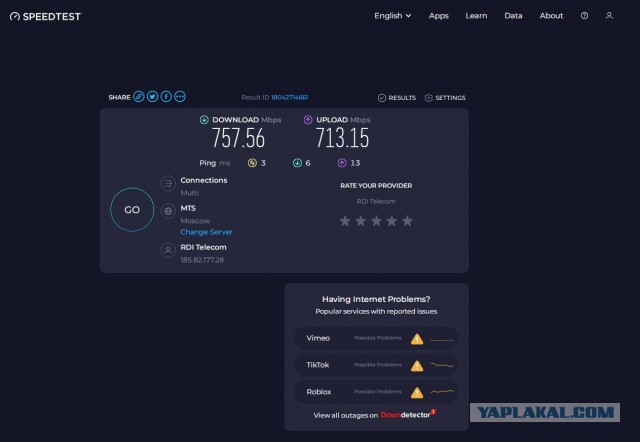Screen dimensions: 640x442
Task: Click the idle ping icon
Action: (x=252, y=163)
